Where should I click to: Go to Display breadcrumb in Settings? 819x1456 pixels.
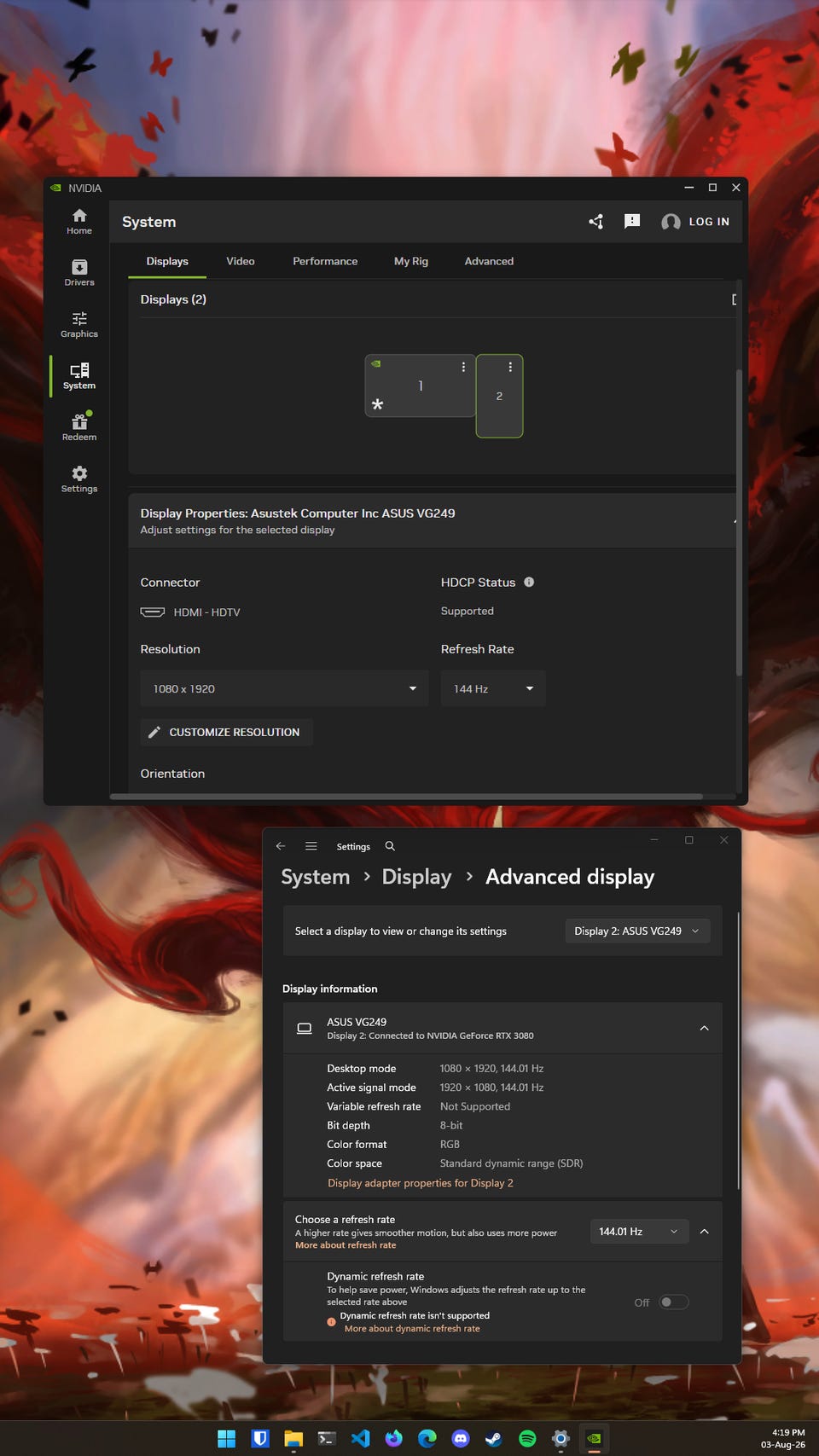[x=416, y=877]
